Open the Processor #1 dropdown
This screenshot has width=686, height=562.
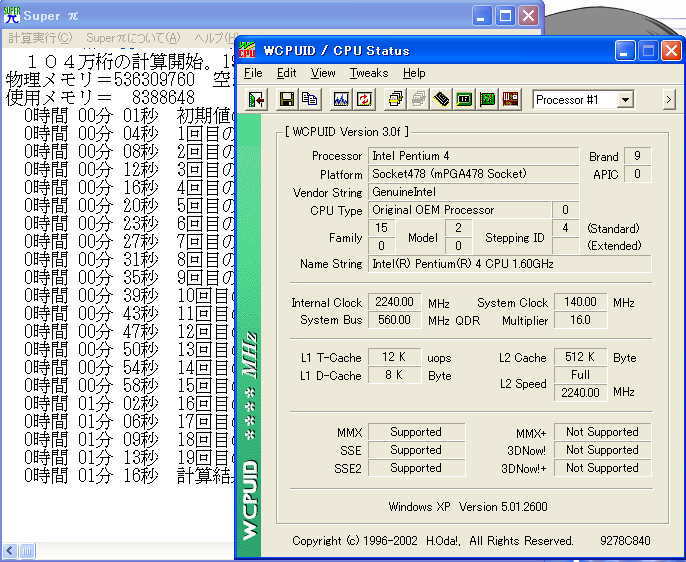coord(626,100)
